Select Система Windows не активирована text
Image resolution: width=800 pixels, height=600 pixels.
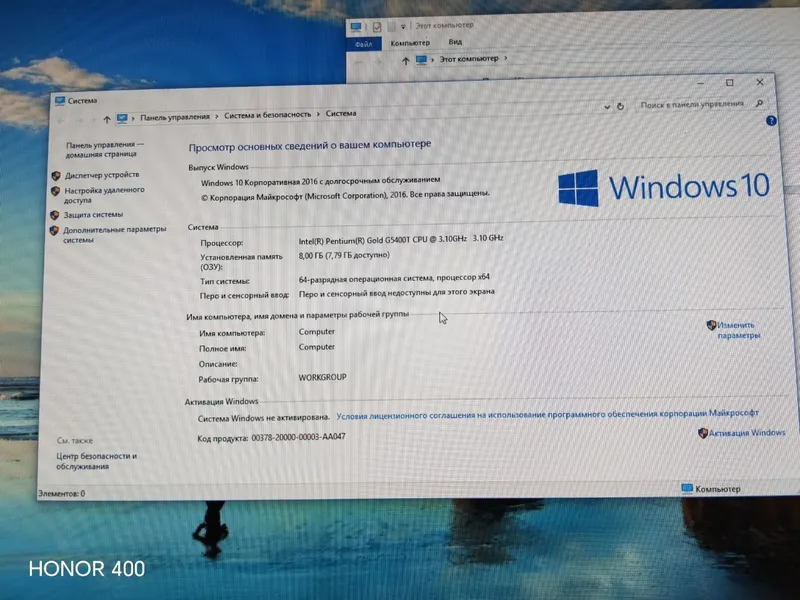(x=264, y=418)
